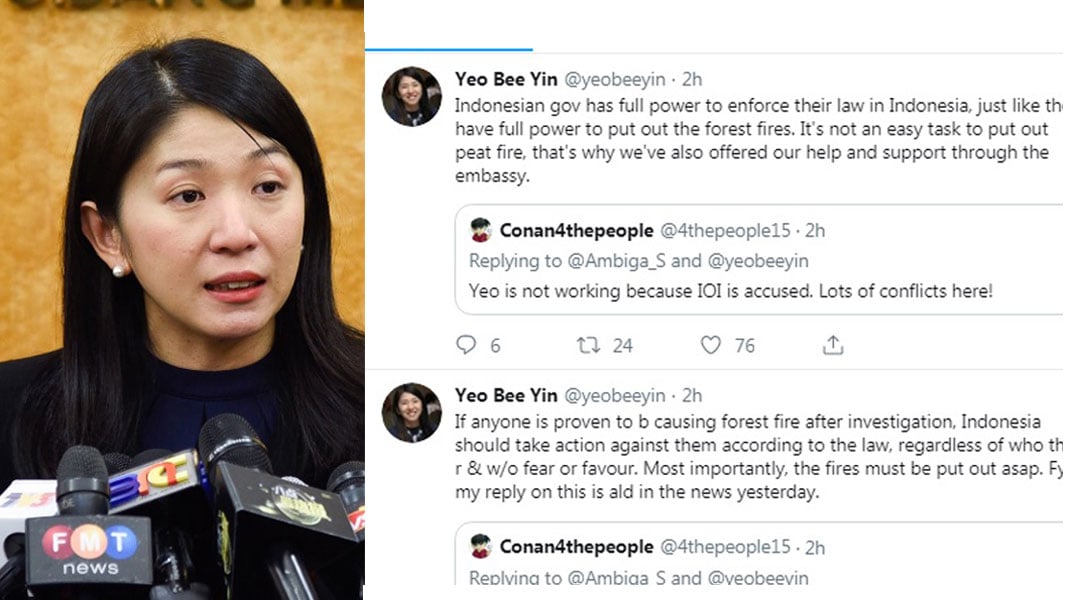The width and height of the screenshot is (1080, 600).
Task: Open Yeo Bee Yin's avatar on second tweet
Action: (412, 413)
